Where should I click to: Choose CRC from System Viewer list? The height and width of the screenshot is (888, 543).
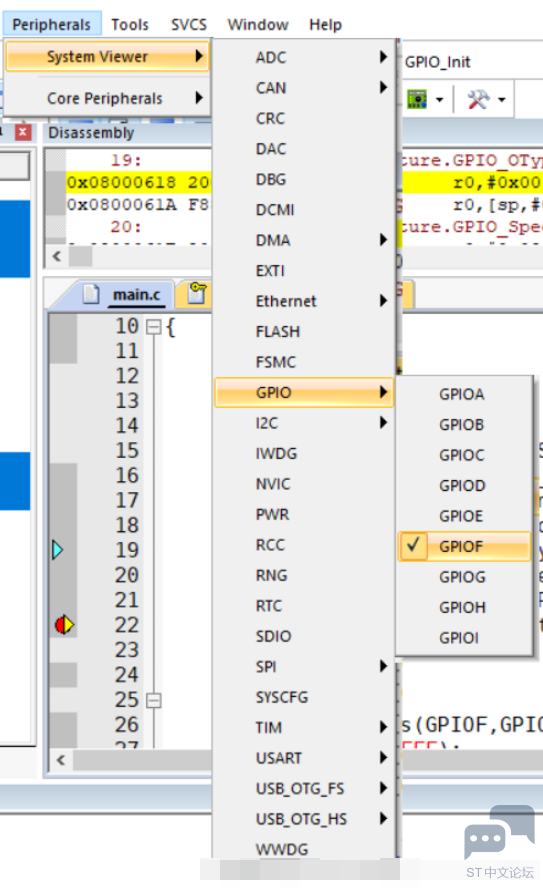(x=304, y=118)
